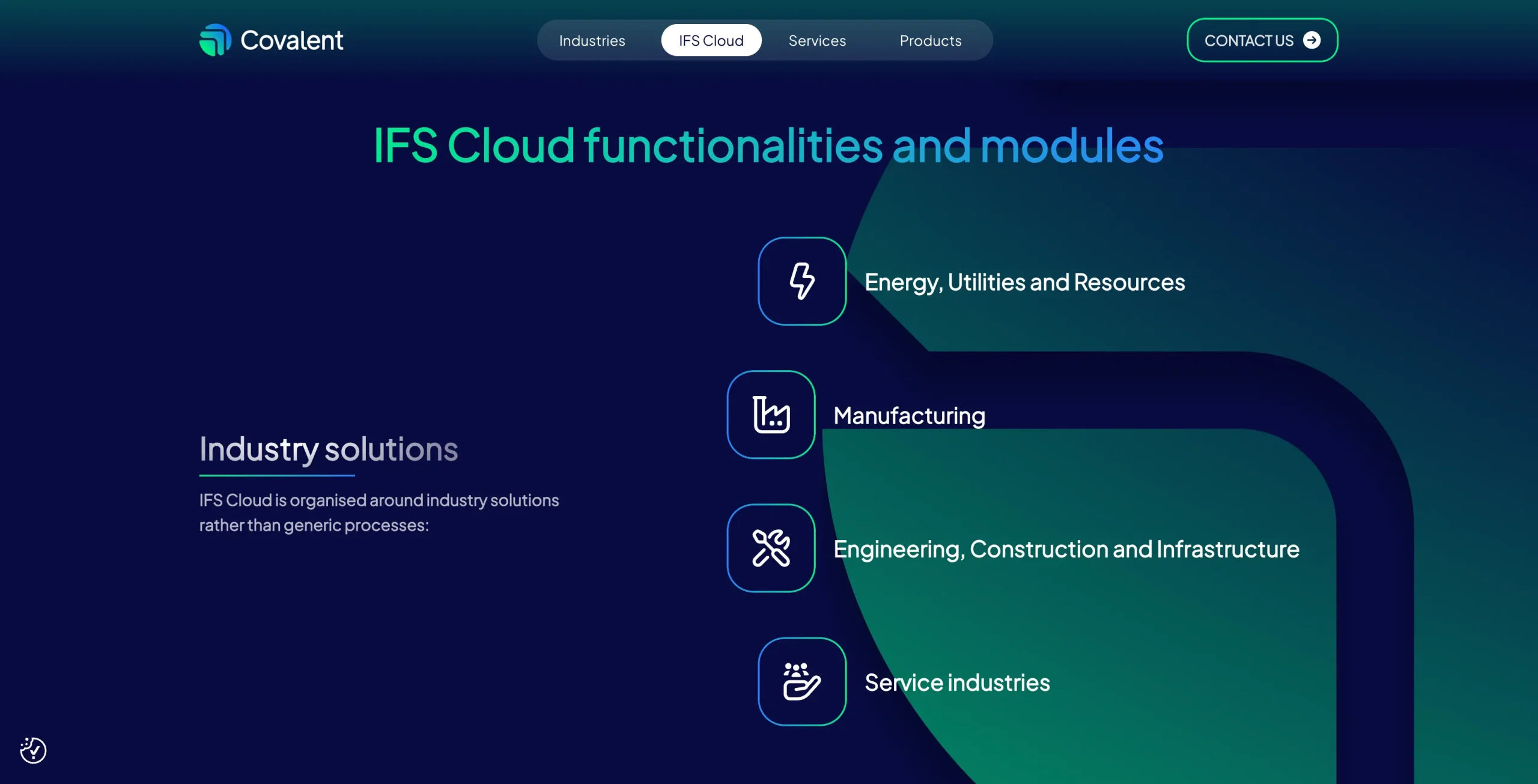Click the Covalent logo icon
The width and height of the screenshot is (1538, 784).
[214, 40]
